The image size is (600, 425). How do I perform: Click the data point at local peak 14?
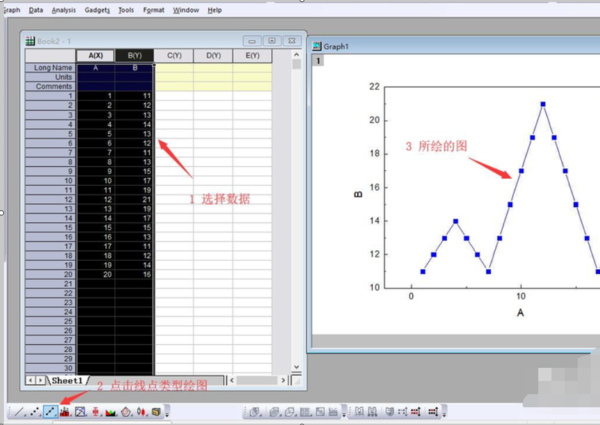click(x=455, y=221)
